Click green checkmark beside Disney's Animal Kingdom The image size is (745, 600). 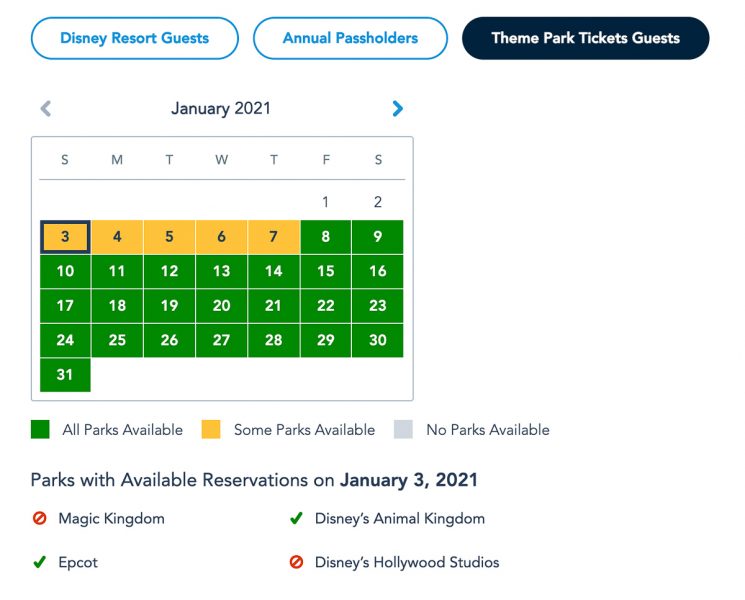click(x=296, y=518)
